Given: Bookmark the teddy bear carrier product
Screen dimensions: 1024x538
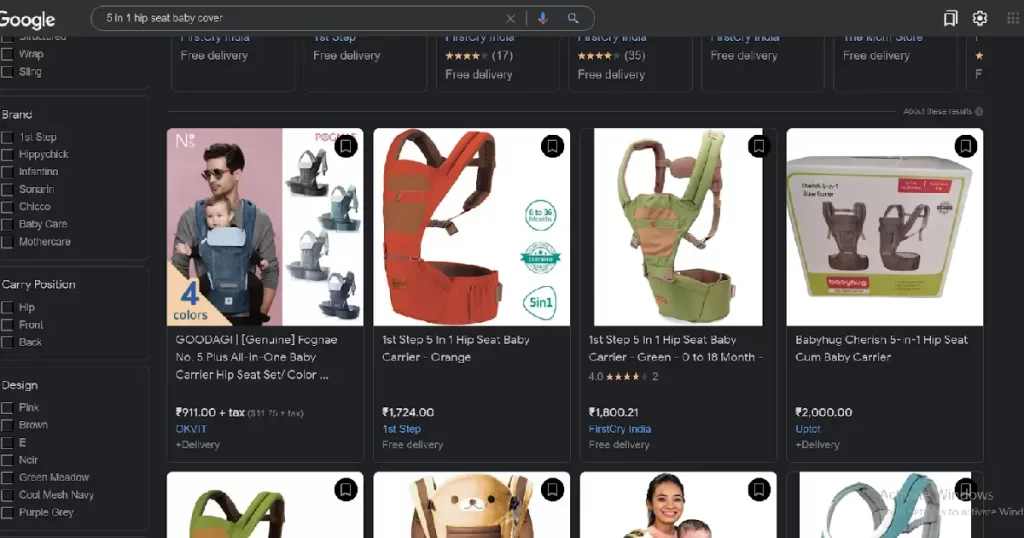Looking at the screenshot, I should [552, 490].
